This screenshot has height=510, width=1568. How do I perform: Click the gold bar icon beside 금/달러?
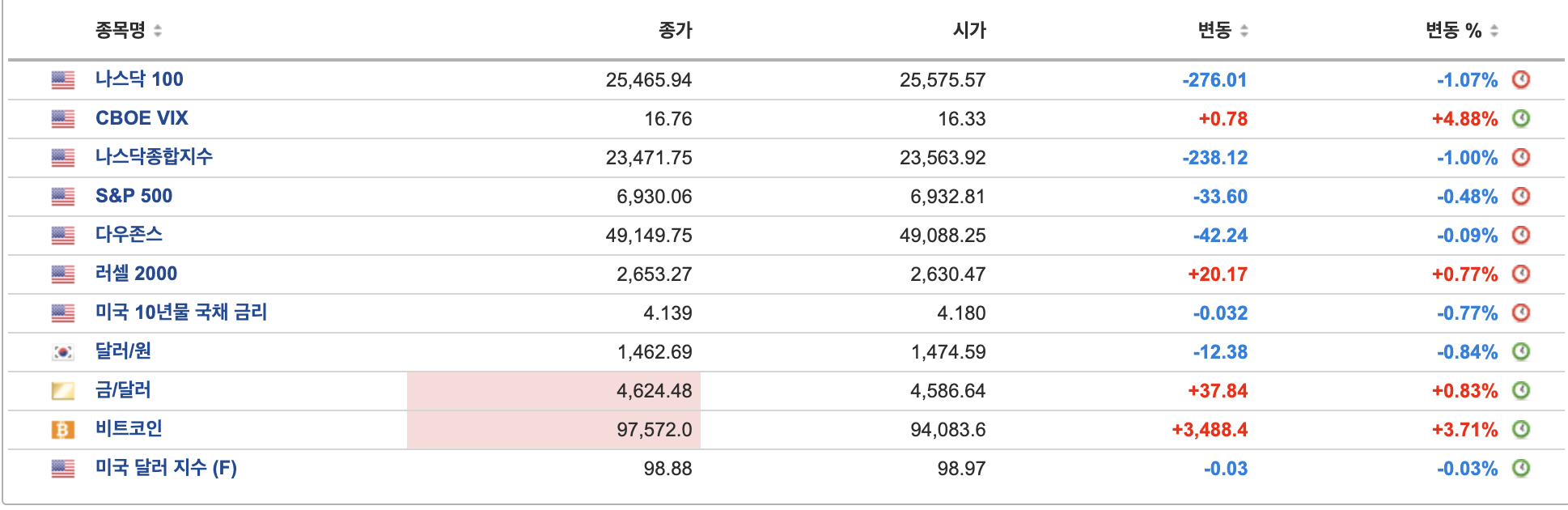pos(62,390)
